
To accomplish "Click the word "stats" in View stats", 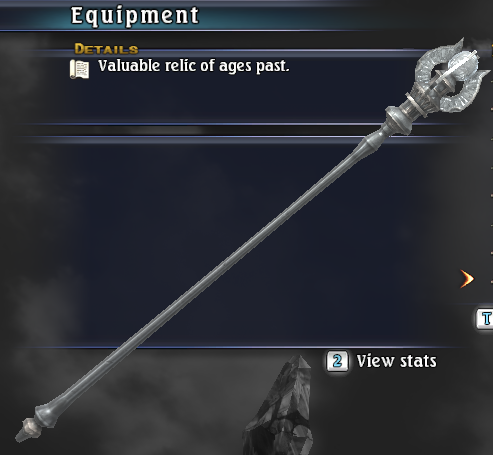I will click(x=418, y=361).
